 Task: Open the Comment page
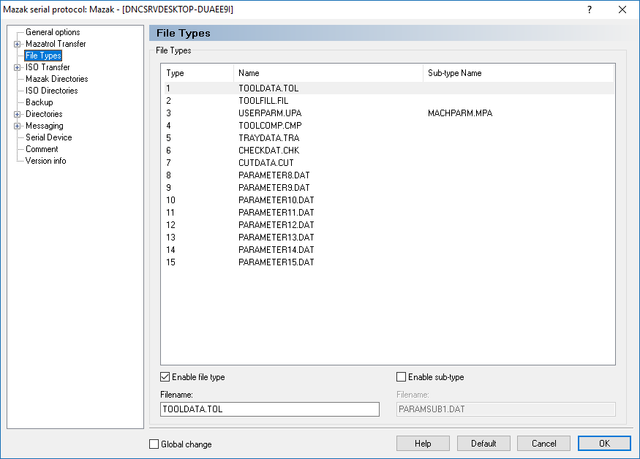[x=42, y=149]
